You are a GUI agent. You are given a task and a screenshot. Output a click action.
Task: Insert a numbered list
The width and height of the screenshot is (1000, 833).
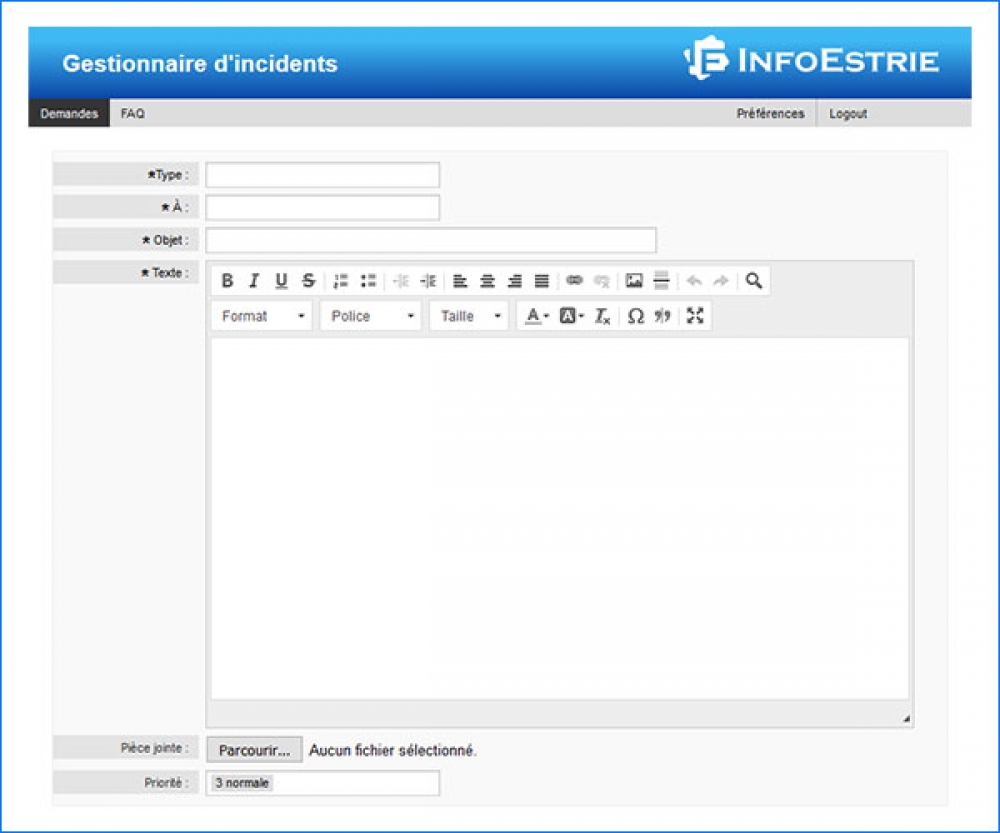pyautogui.click(x=341, y=281)
